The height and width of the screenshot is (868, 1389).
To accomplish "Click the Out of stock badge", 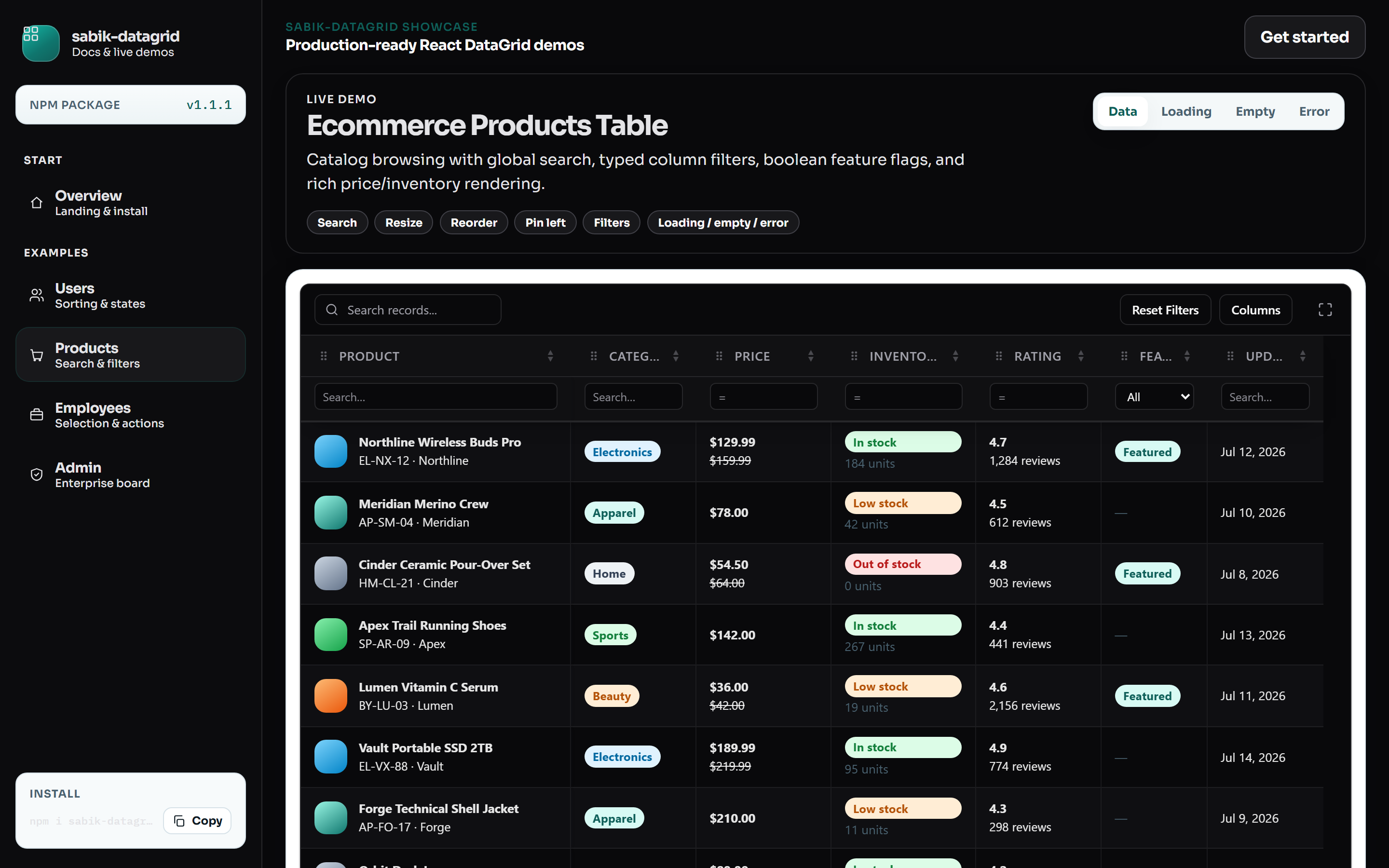I will click(903, 564).
